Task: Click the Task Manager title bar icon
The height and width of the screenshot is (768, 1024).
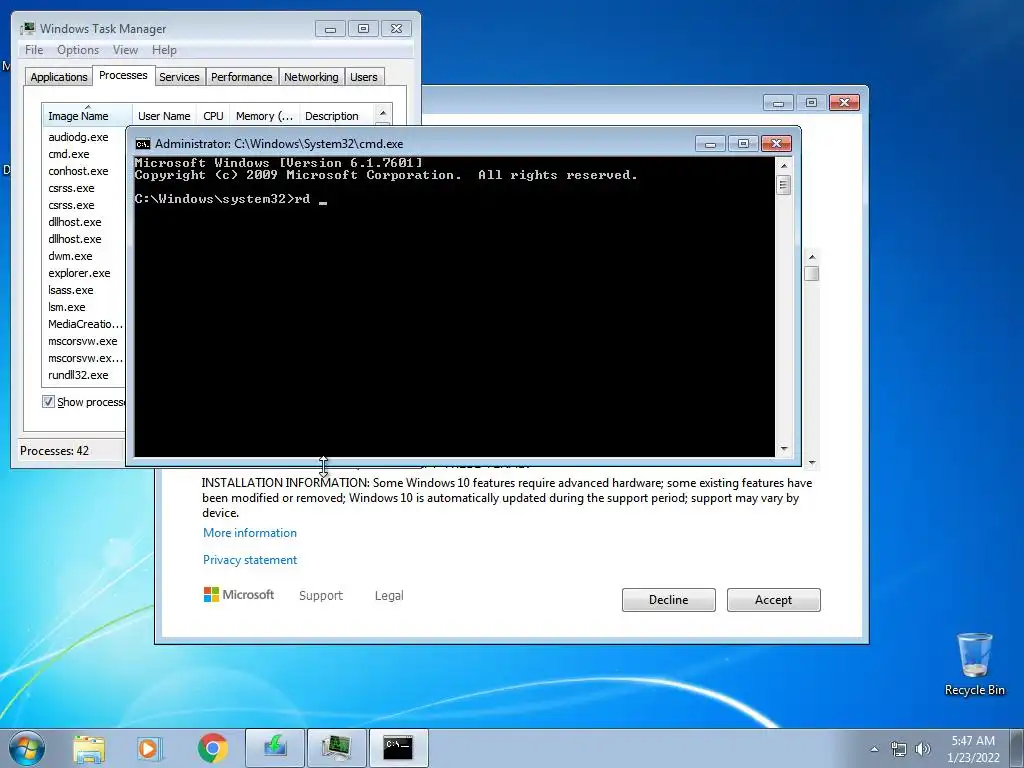Action: [x=27, y=29]
